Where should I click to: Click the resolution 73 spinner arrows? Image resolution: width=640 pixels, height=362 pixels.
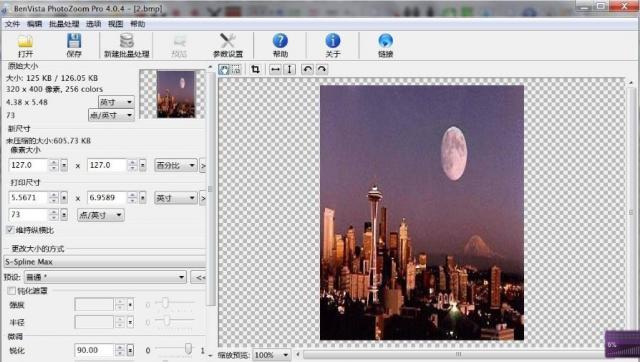click(x=54, y=215)
